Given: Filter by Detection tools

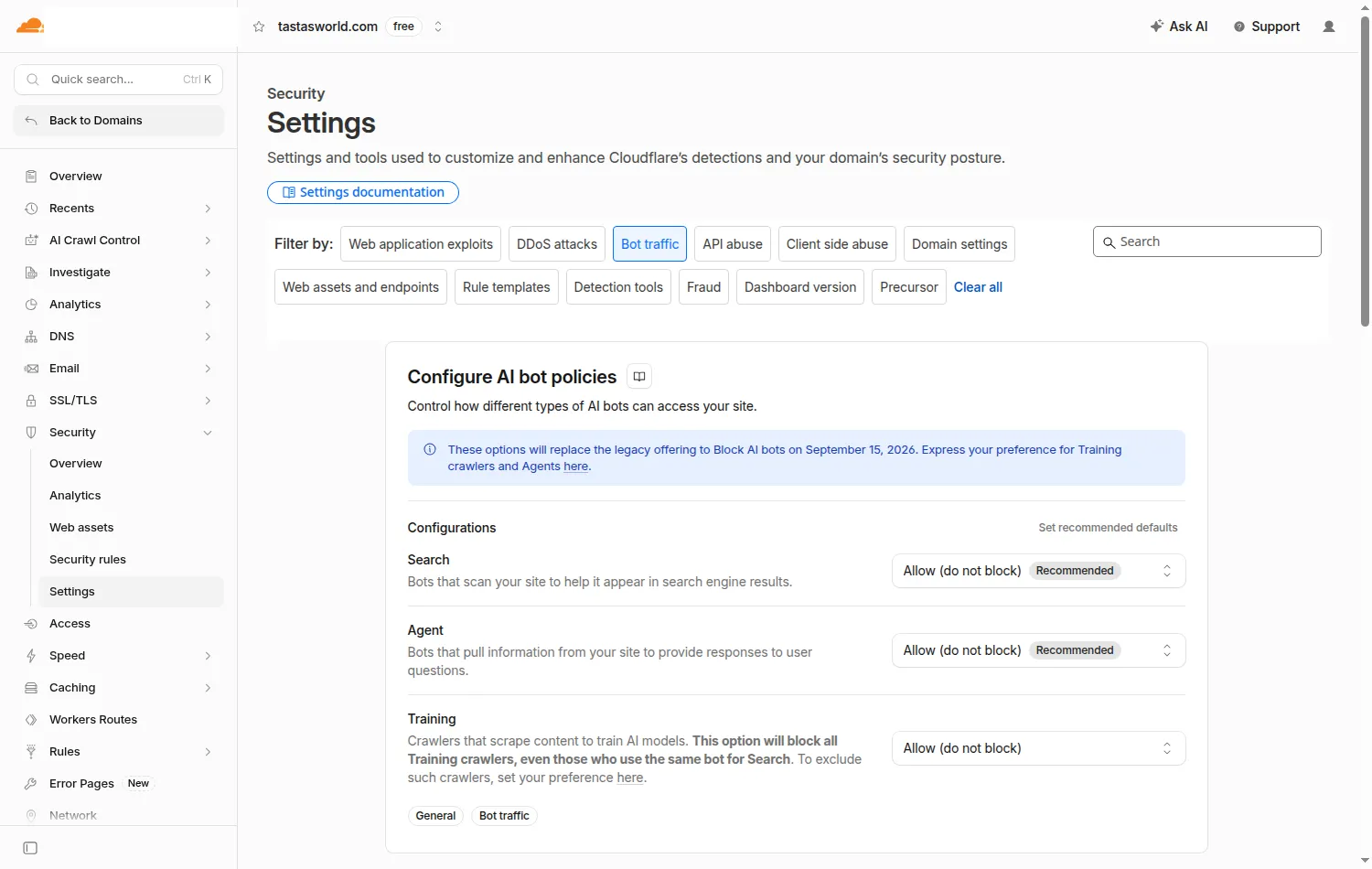Looking at the screenshot, I should tap(618, 287).
